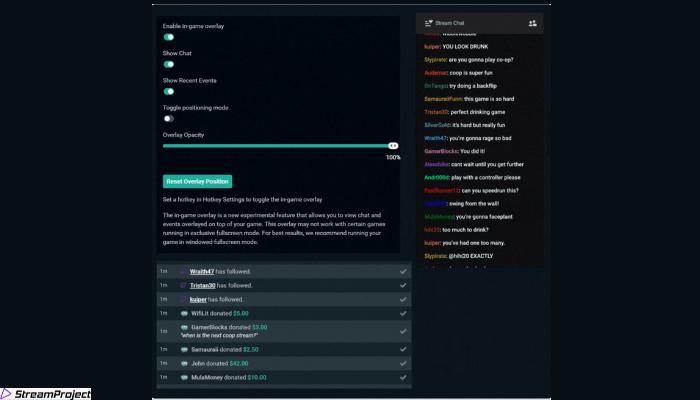
Task: Enable the Toggle positioning mode switch
Action: [169, 119]
